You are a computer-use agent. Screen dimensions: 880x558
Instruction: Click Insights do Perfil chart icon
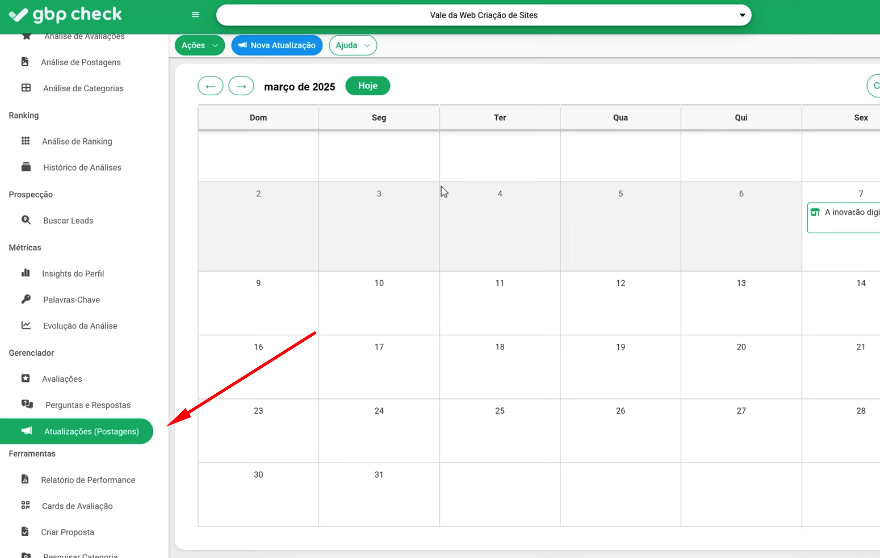(25, 273)
